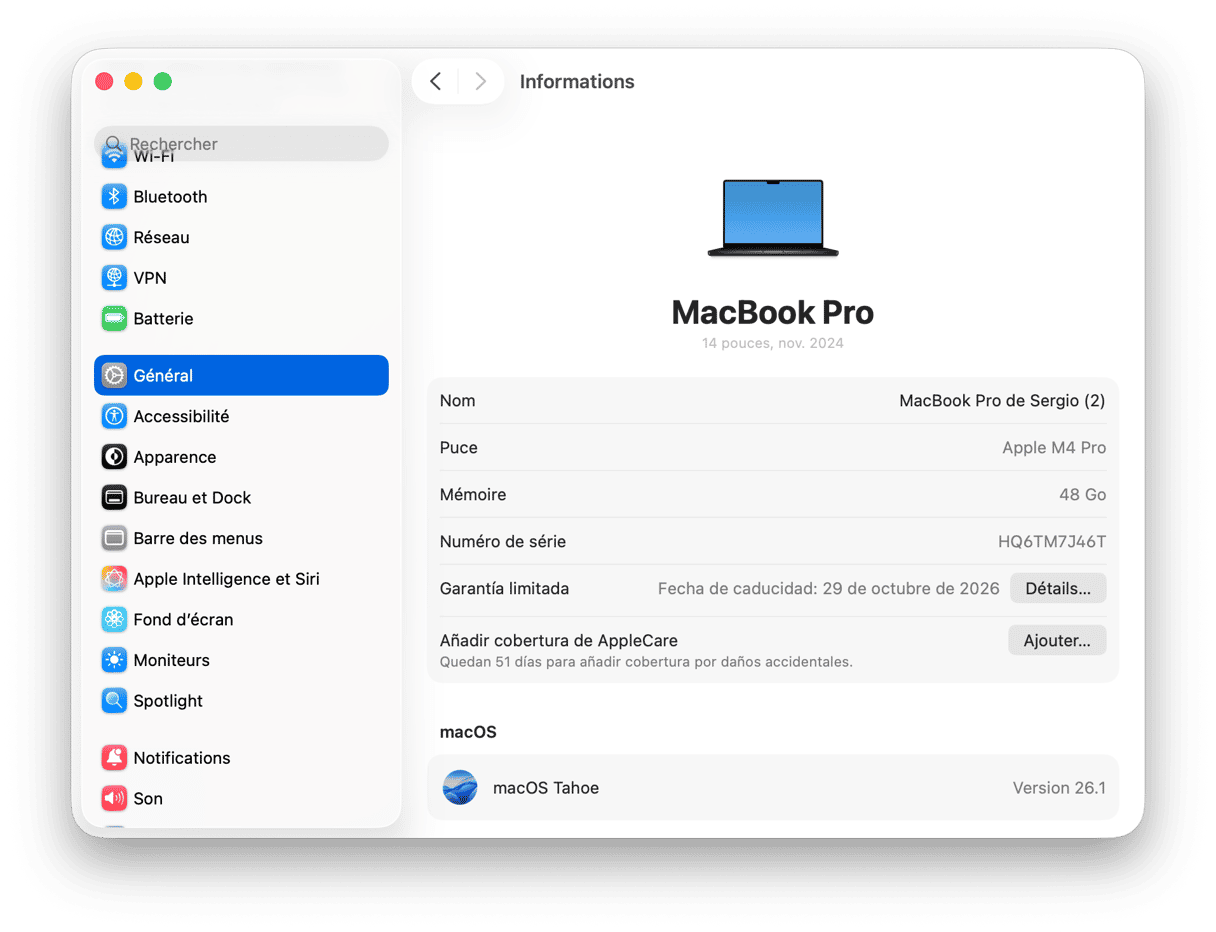Open Batterie settings icon
1216x932 pixels.
(x=114, y=319)
